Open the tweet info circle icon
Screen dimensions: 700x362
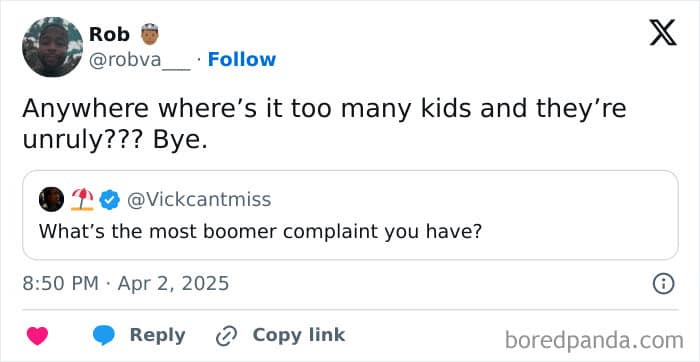(x=663, y=284)
